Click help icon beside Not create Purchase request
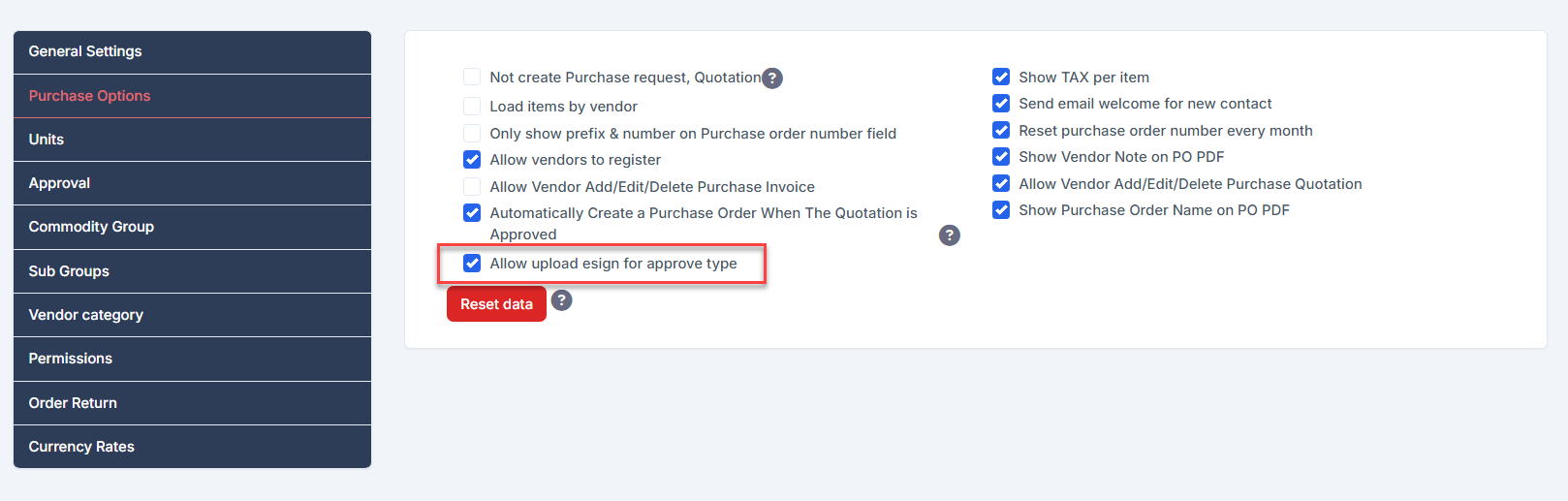Image resolution: width=1568 pixels, height=501 pixels. pos(771,78)
